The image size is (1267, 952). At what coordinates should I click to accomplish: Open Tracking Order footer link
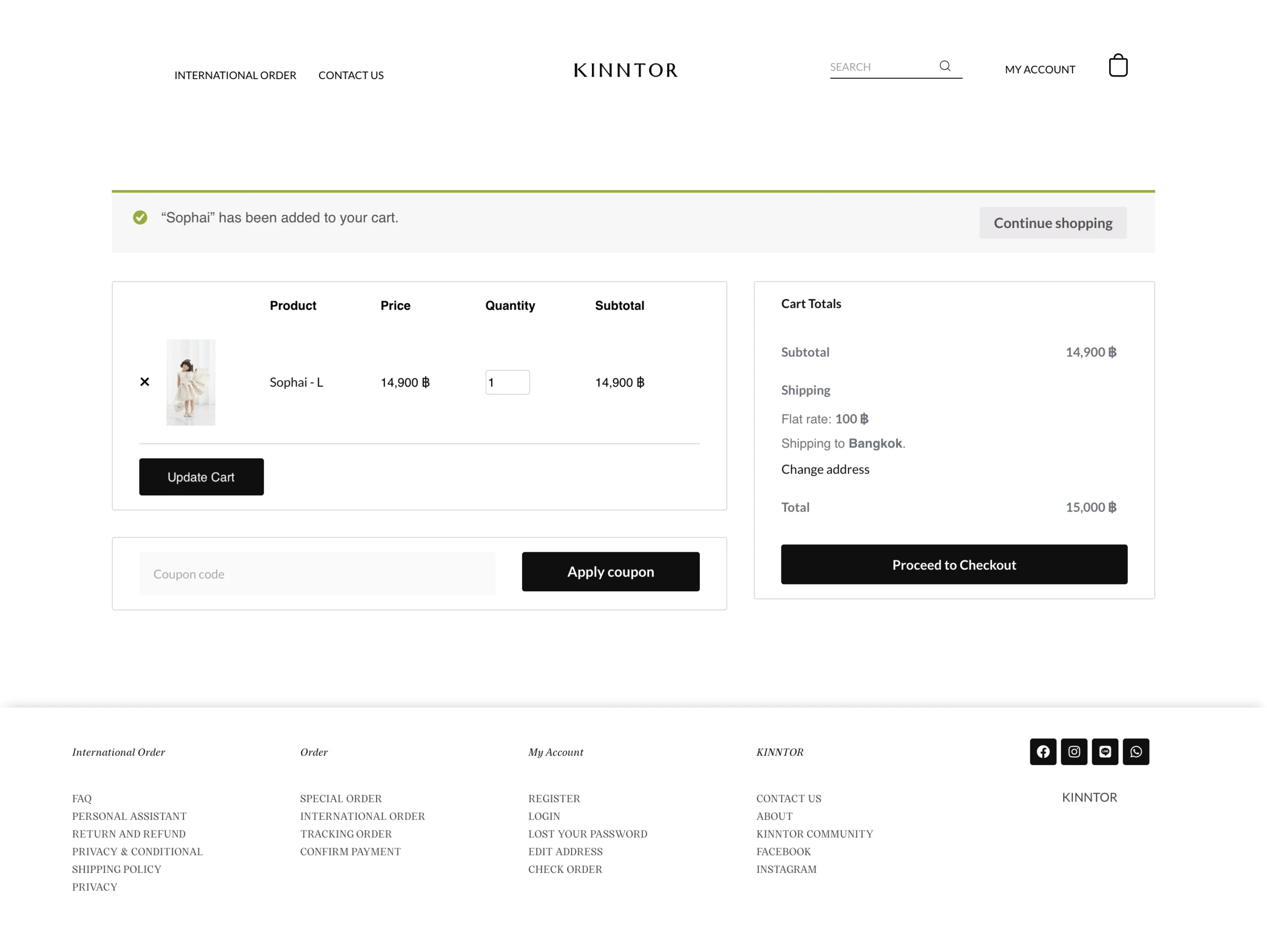click(x=345, y=834)
